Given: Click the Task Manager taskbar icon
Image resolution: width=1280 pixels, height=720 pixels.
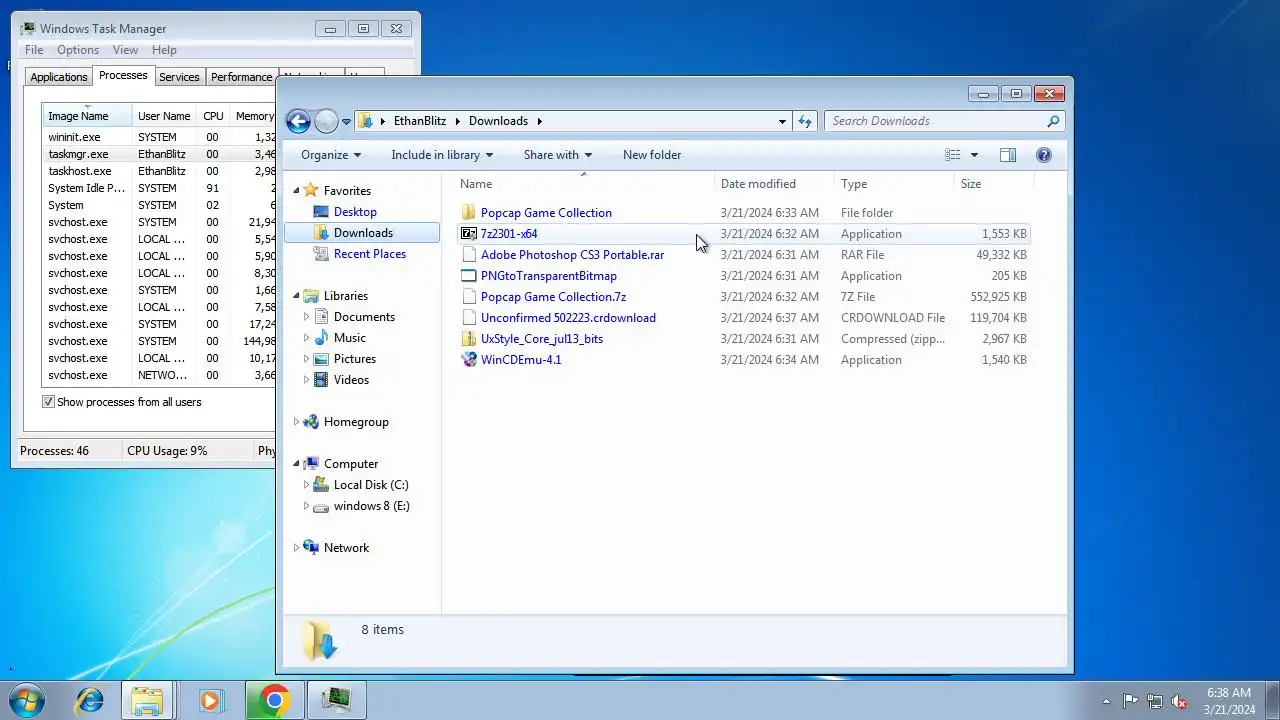Looking at the screenshot, I should 336,700.
